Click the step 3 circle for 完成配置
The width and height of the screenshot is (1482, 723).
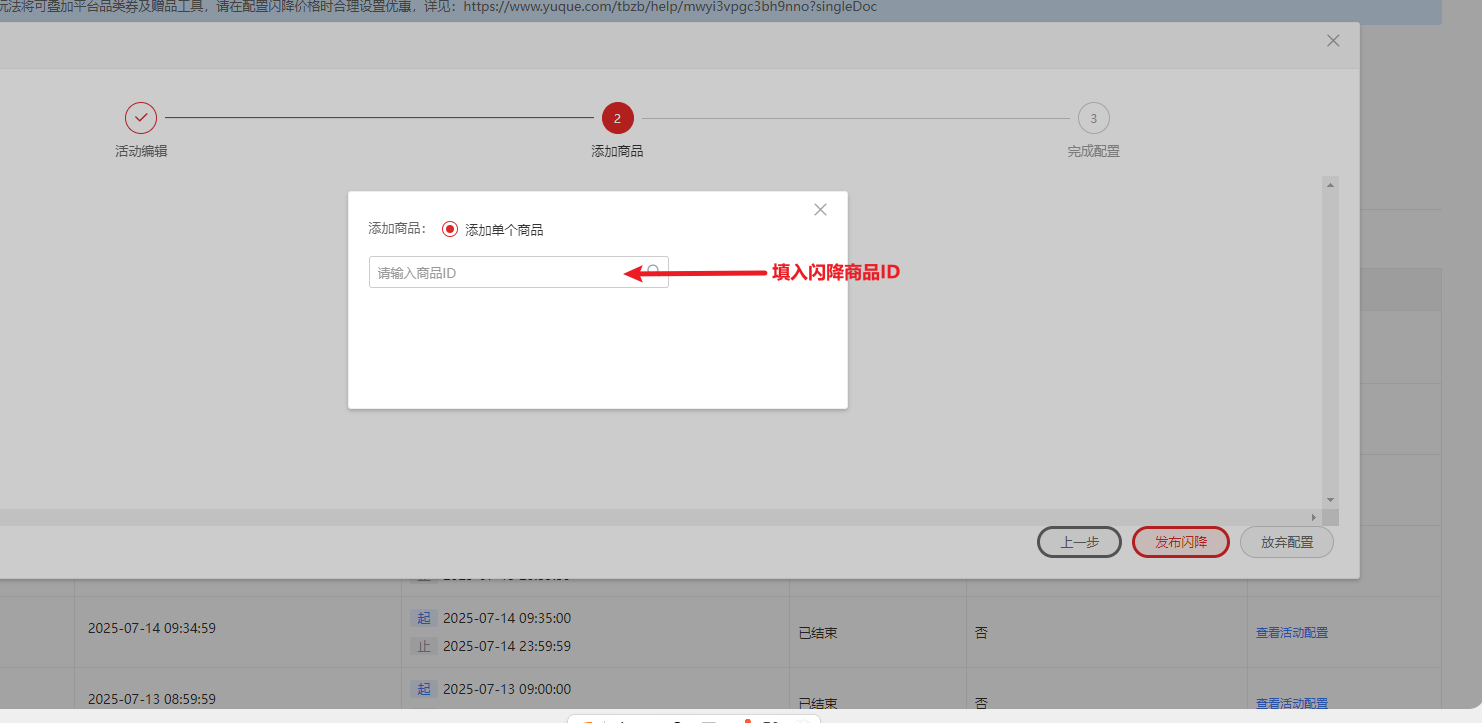click(x=1093, y=118)
